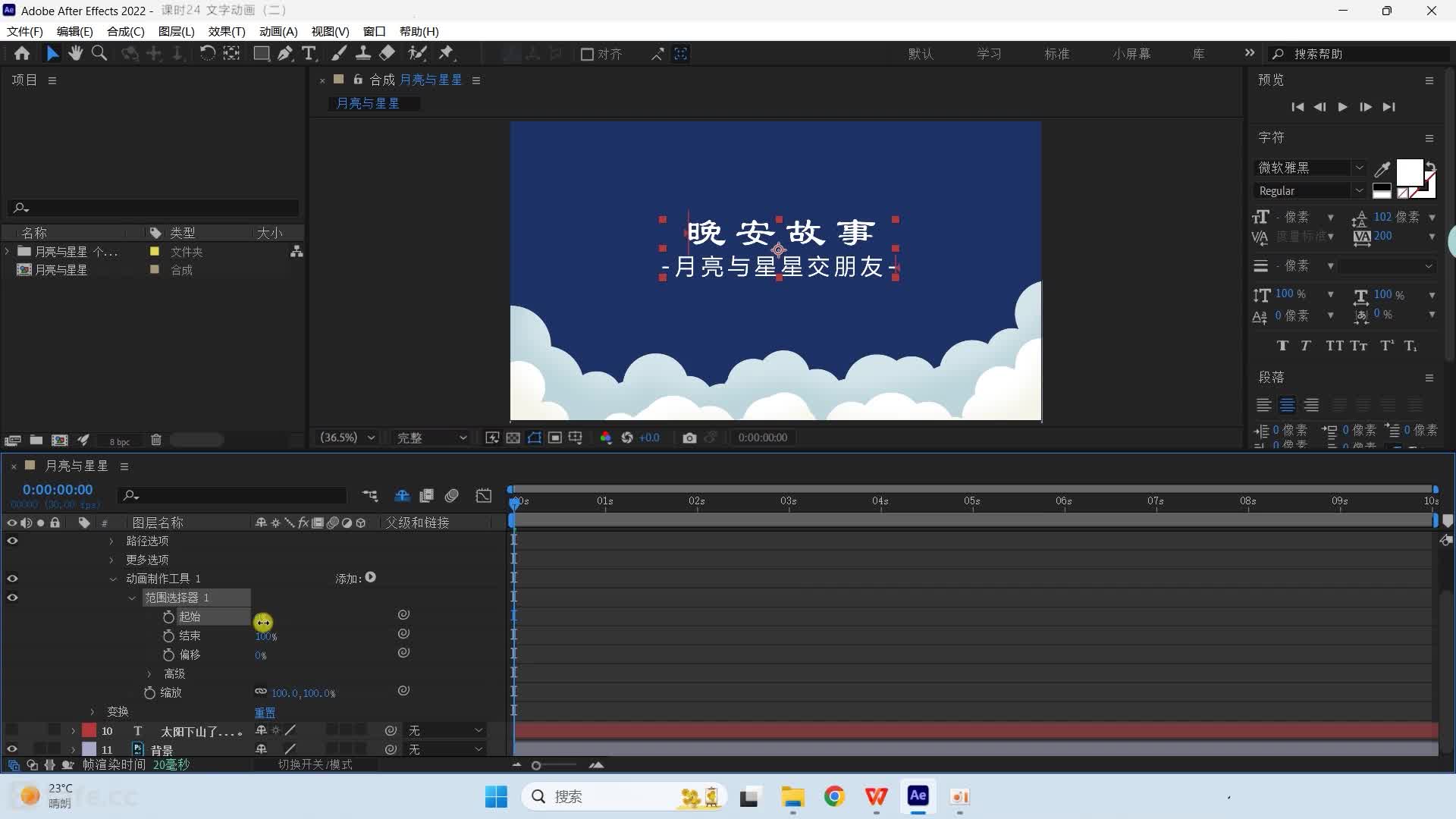Enable motion blur icon in timeline
Image resolution: width=1456 pixels, height=819 pixels.
tap(452, 496)
